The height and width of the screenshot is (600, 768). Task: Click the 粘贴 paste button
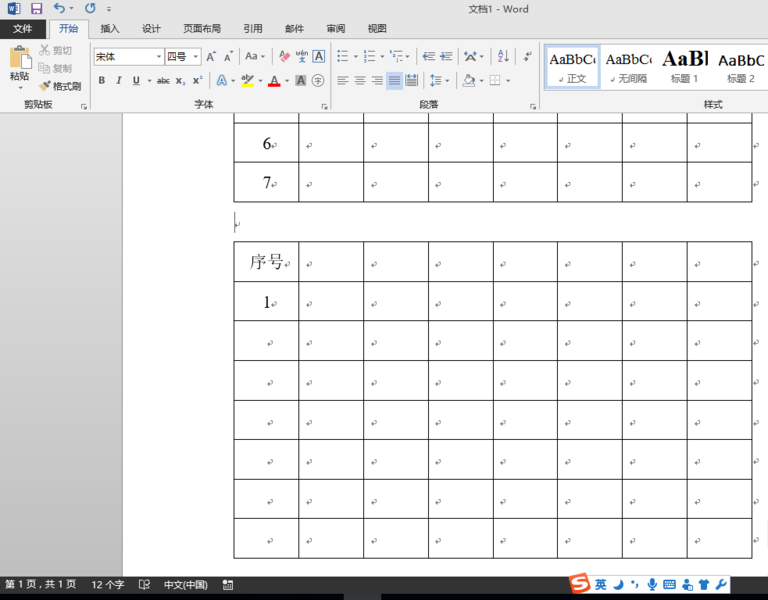19,65
